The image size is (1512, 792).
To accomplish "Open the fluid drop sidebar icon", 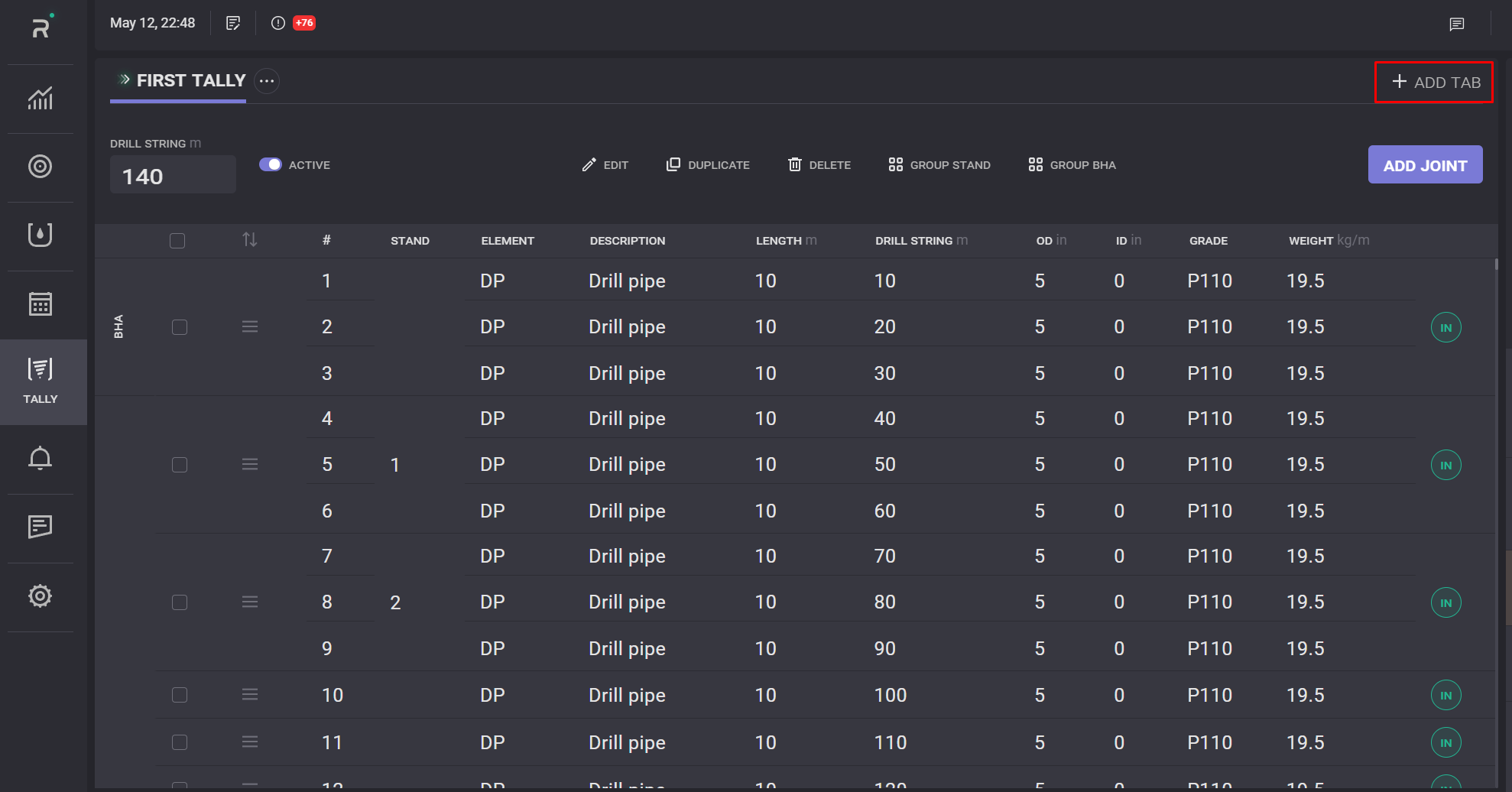I will (x=41, y=235).
